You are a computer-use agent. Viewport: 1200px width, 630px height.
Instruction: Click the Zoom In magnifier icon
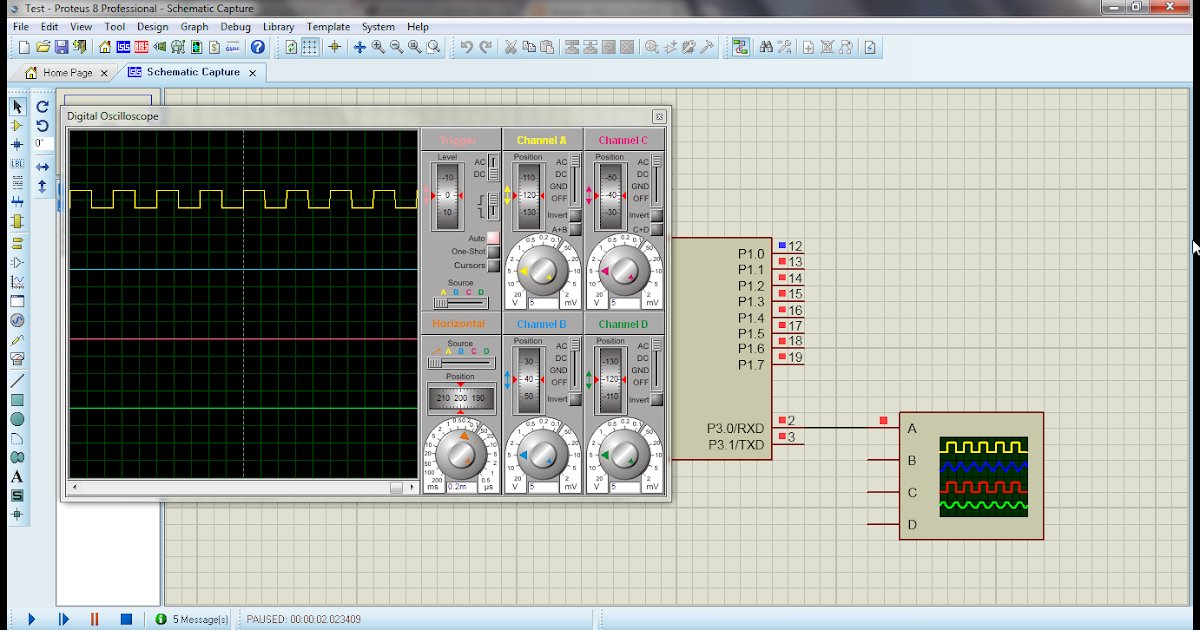(376, 47)
